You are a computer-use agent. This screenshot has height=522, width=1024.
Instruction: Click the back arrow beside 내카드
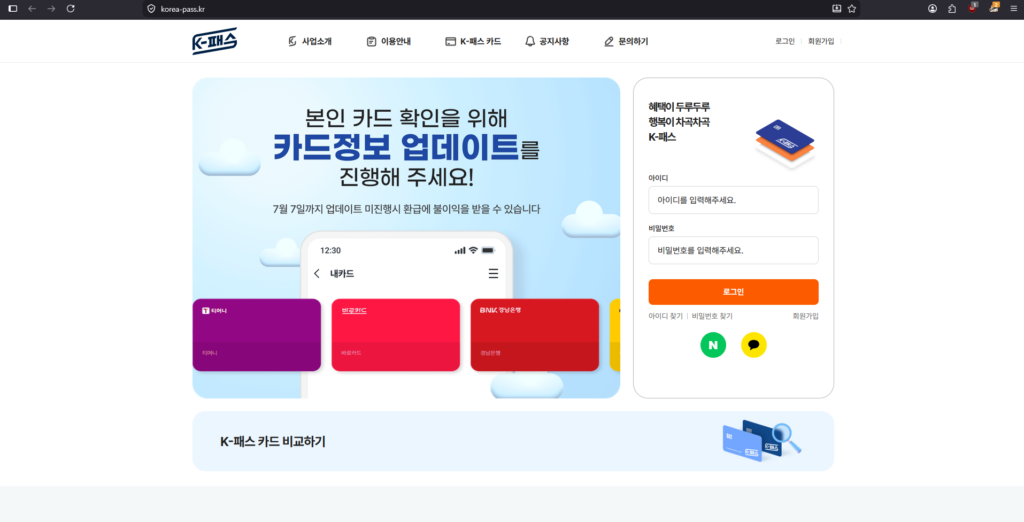pyautogui.click(x=317, y=274)
